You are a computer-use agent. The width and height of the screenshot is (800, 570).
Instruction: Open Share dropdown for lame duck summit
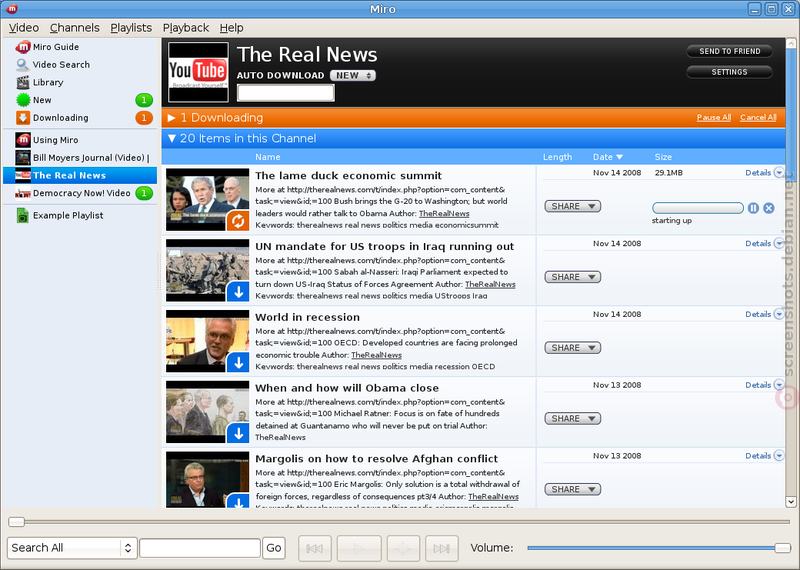coord(572,206)
